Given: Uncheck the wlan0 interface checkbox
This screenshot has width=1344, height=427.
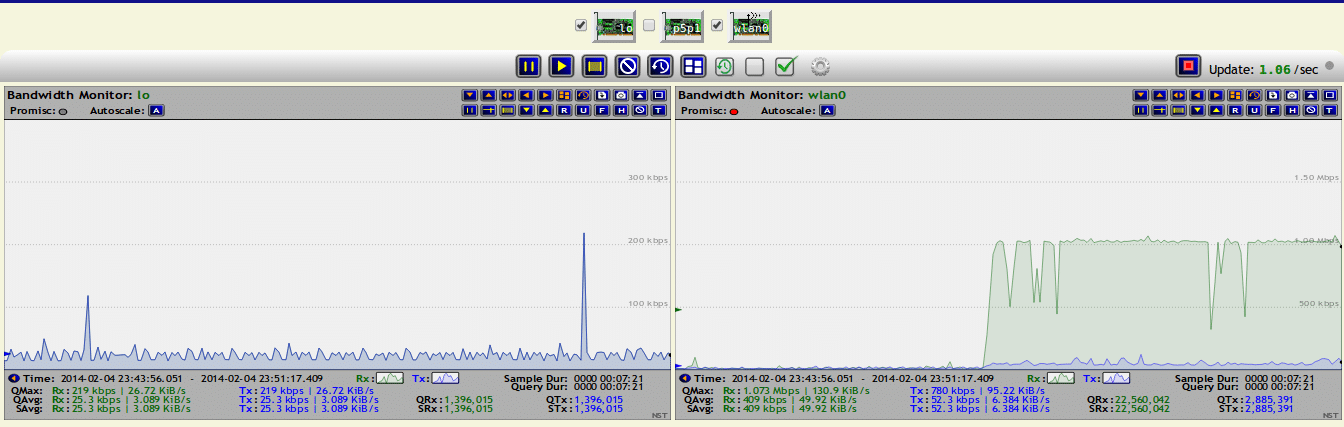Looking at the screenshot, I should [717, 25].
